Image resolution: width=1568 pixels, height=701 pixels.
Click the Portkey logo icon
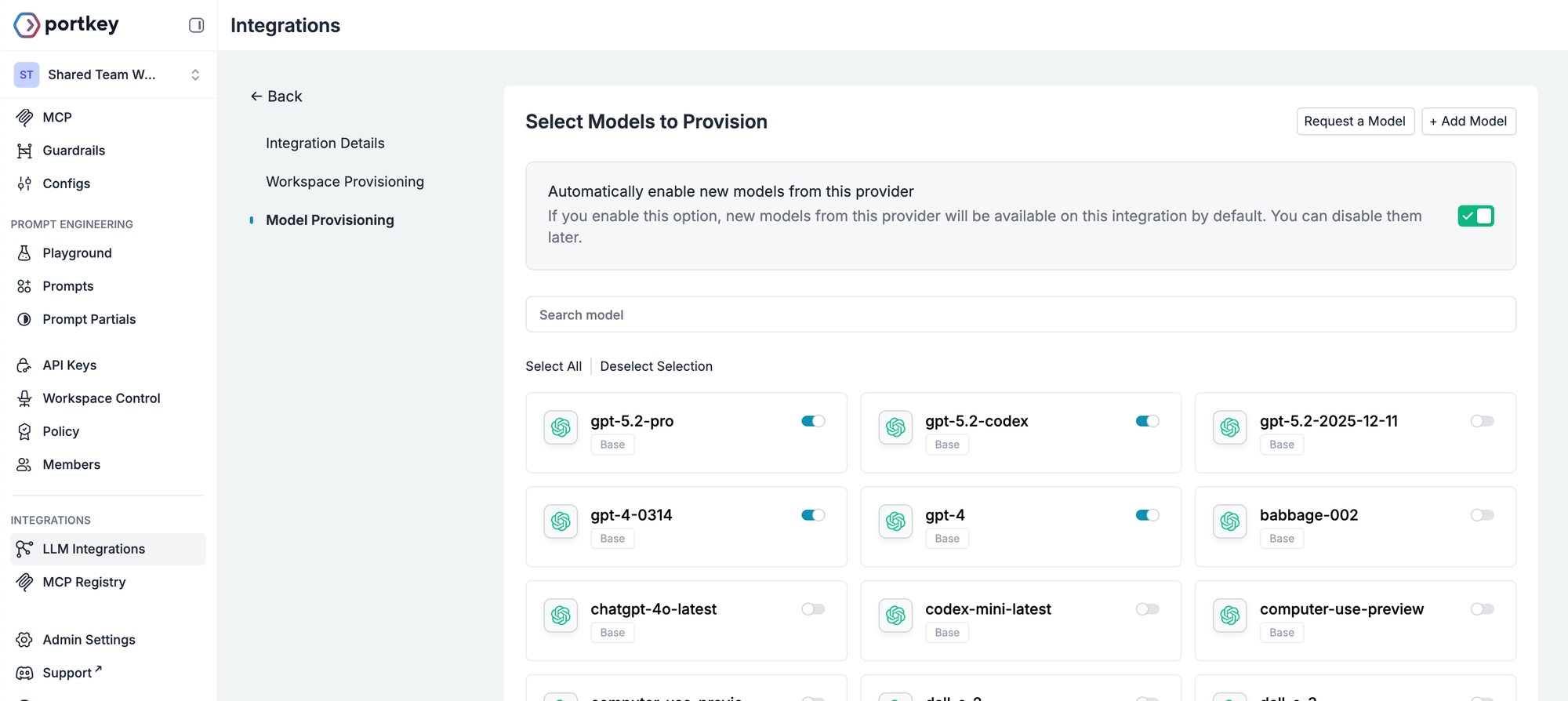click(x=27, y=25)
